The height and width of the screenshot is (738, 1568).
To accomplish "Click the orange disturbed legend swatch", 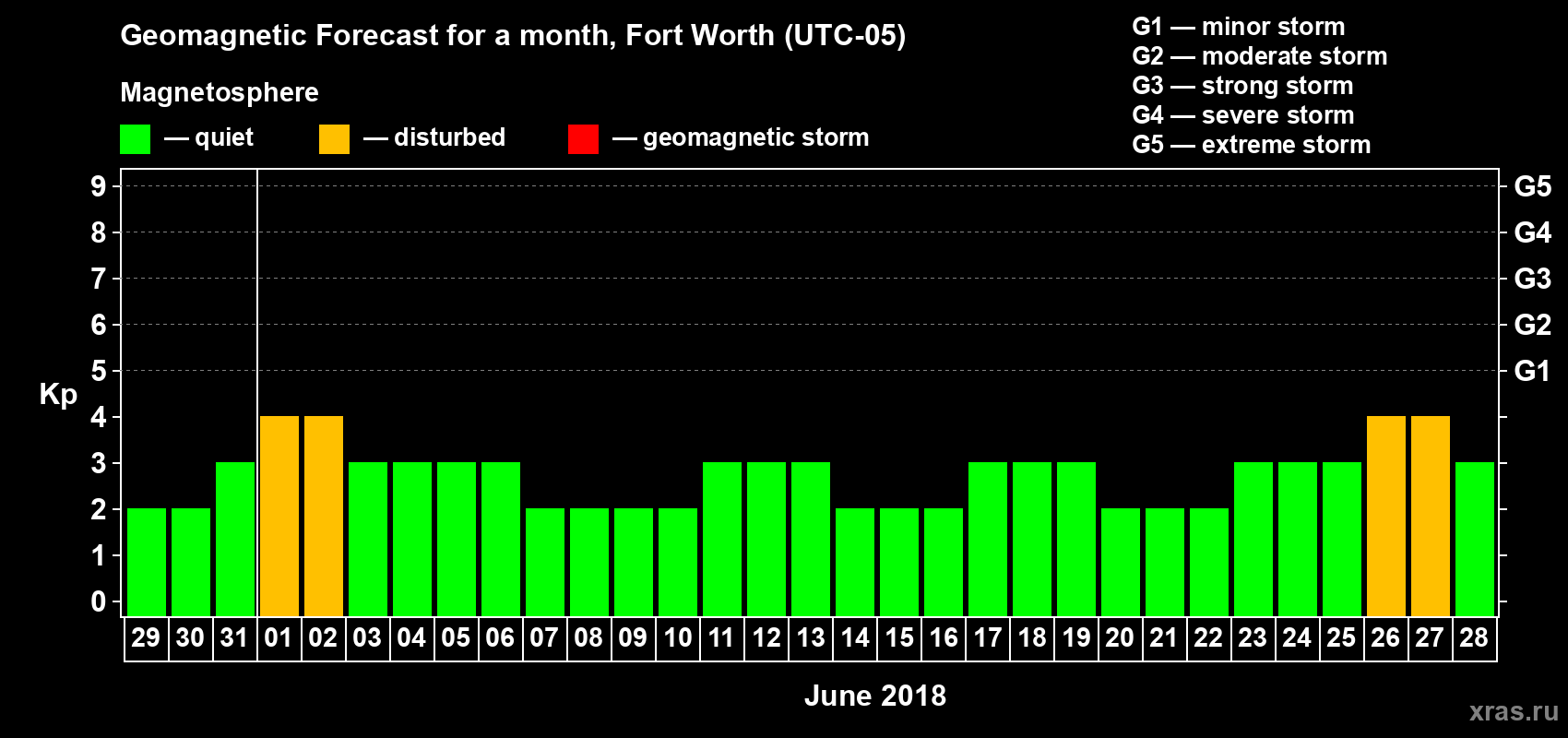I will [x=334, y=139].
